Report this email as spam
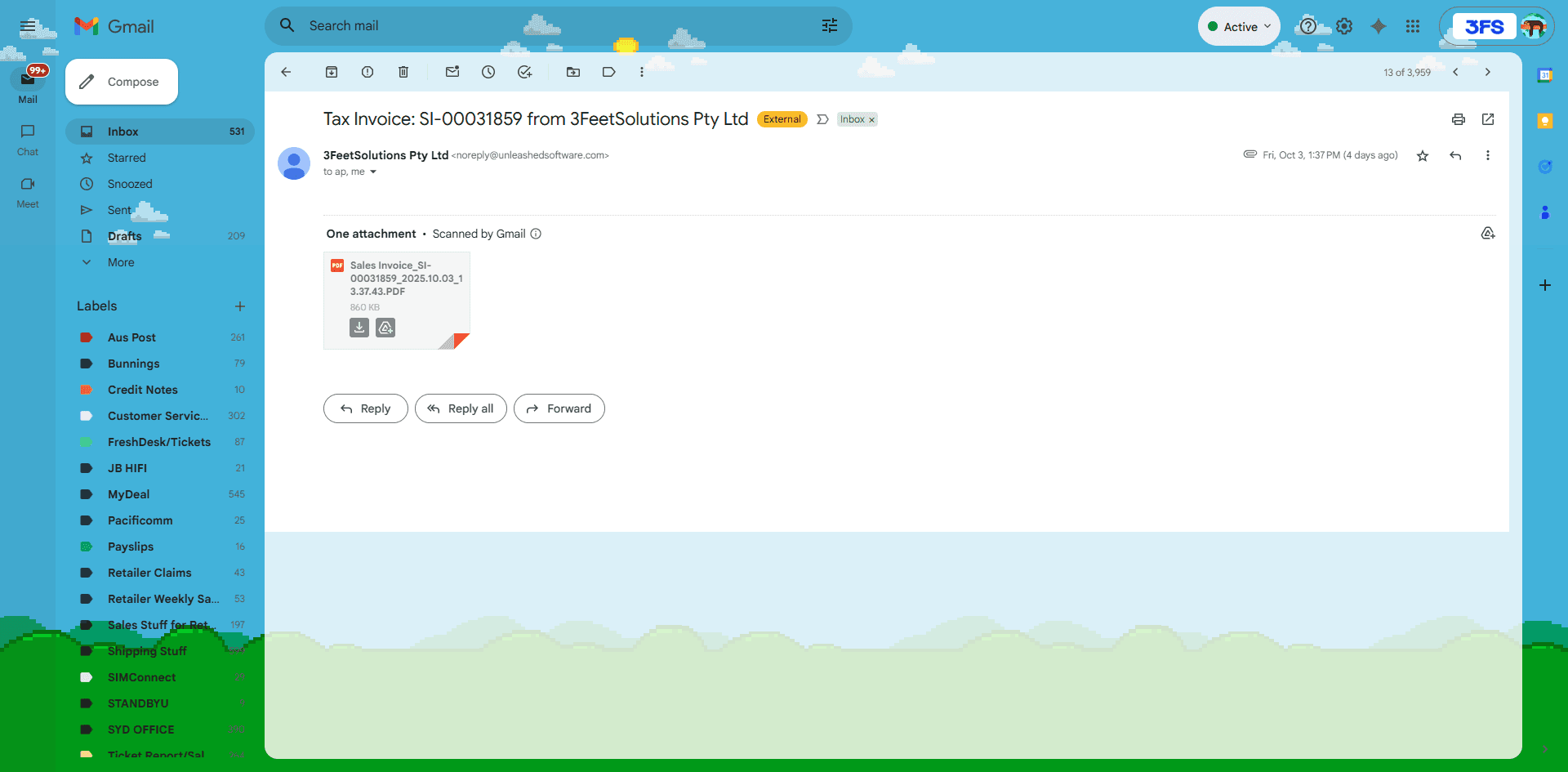 click(x=367, y=72)
